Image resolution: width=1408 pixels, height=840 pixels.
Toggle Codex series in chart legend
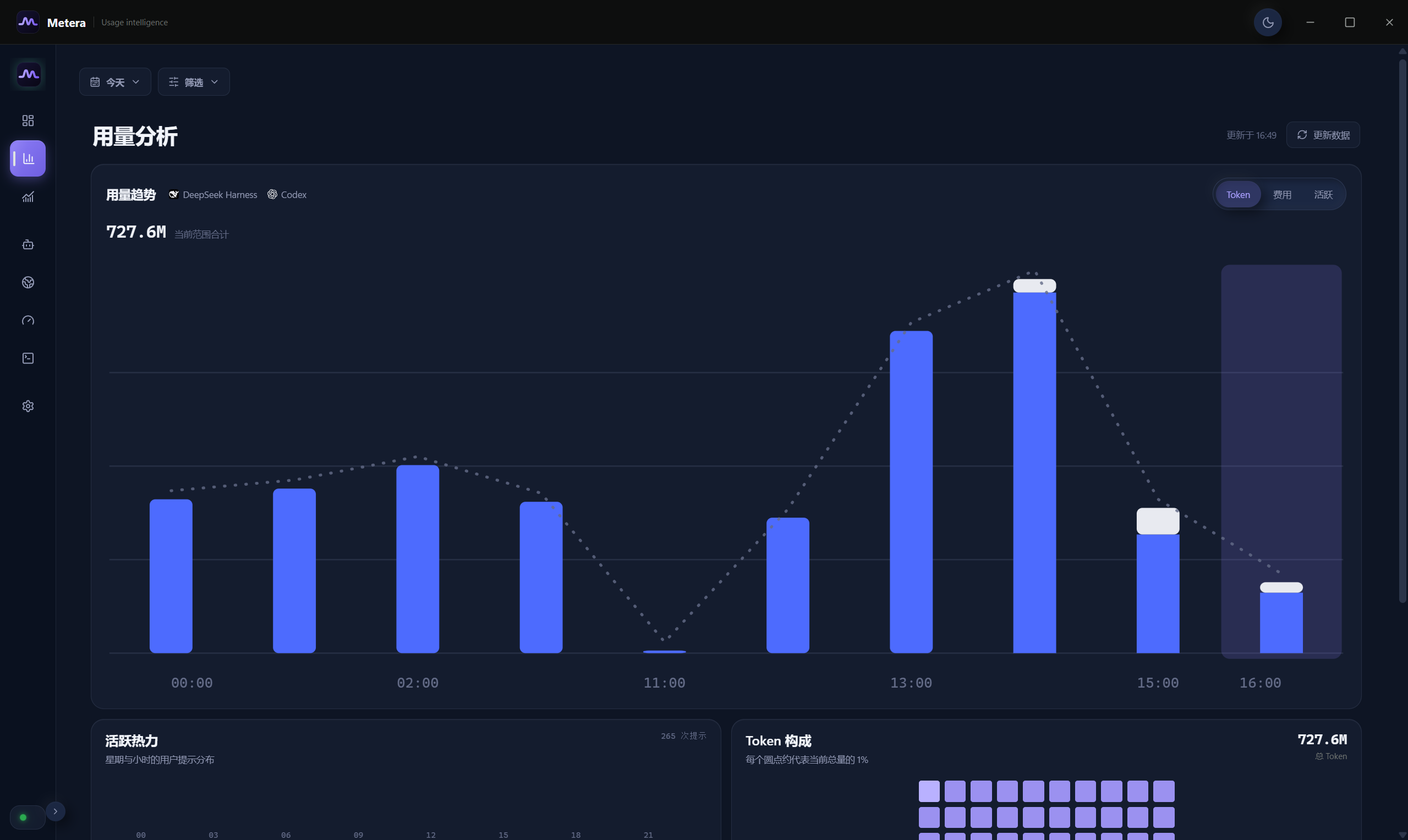[x=287, y=195]
